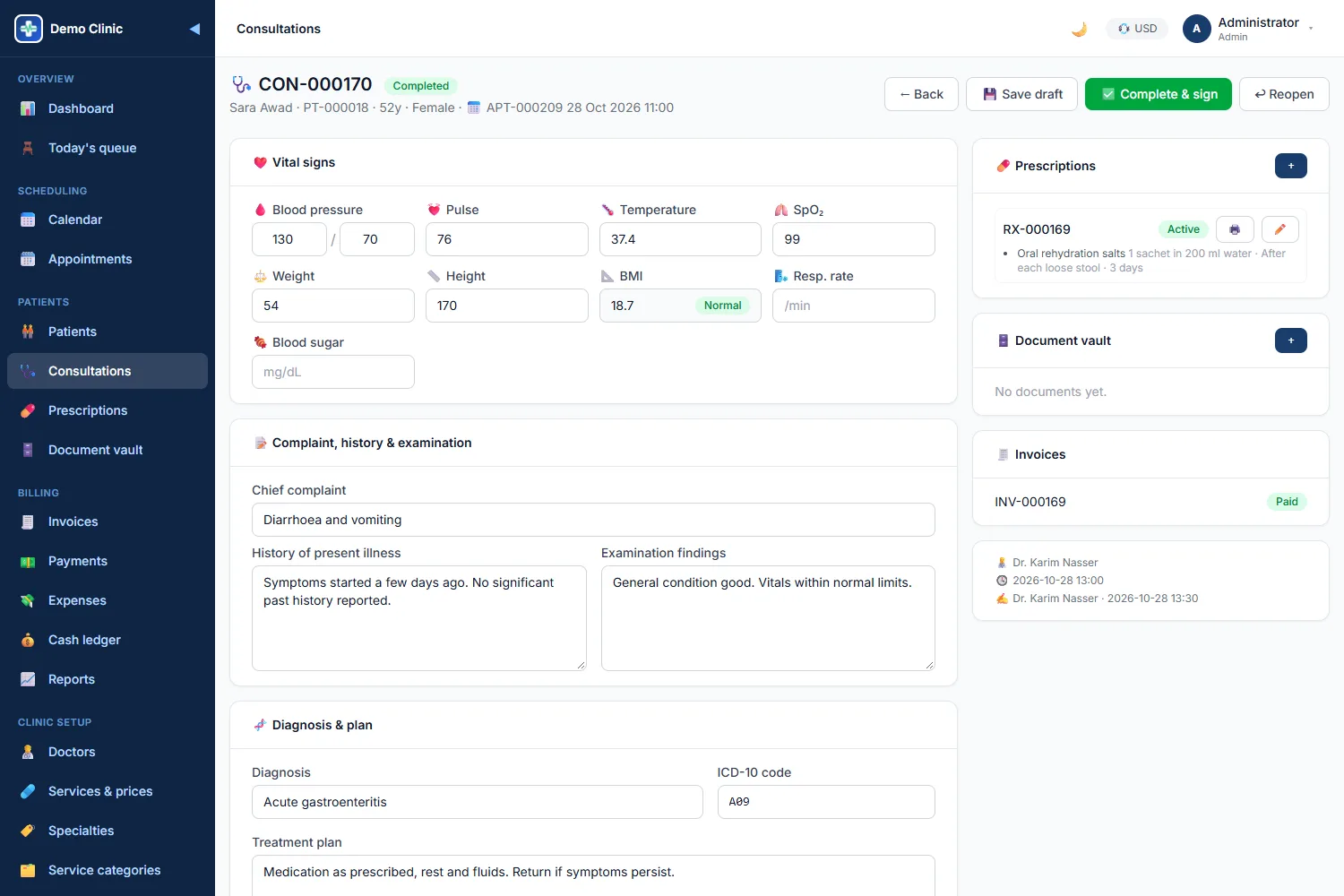Click the Services & prices icon
Viewport: 1344px width, 896px height.
pos(28,791)
